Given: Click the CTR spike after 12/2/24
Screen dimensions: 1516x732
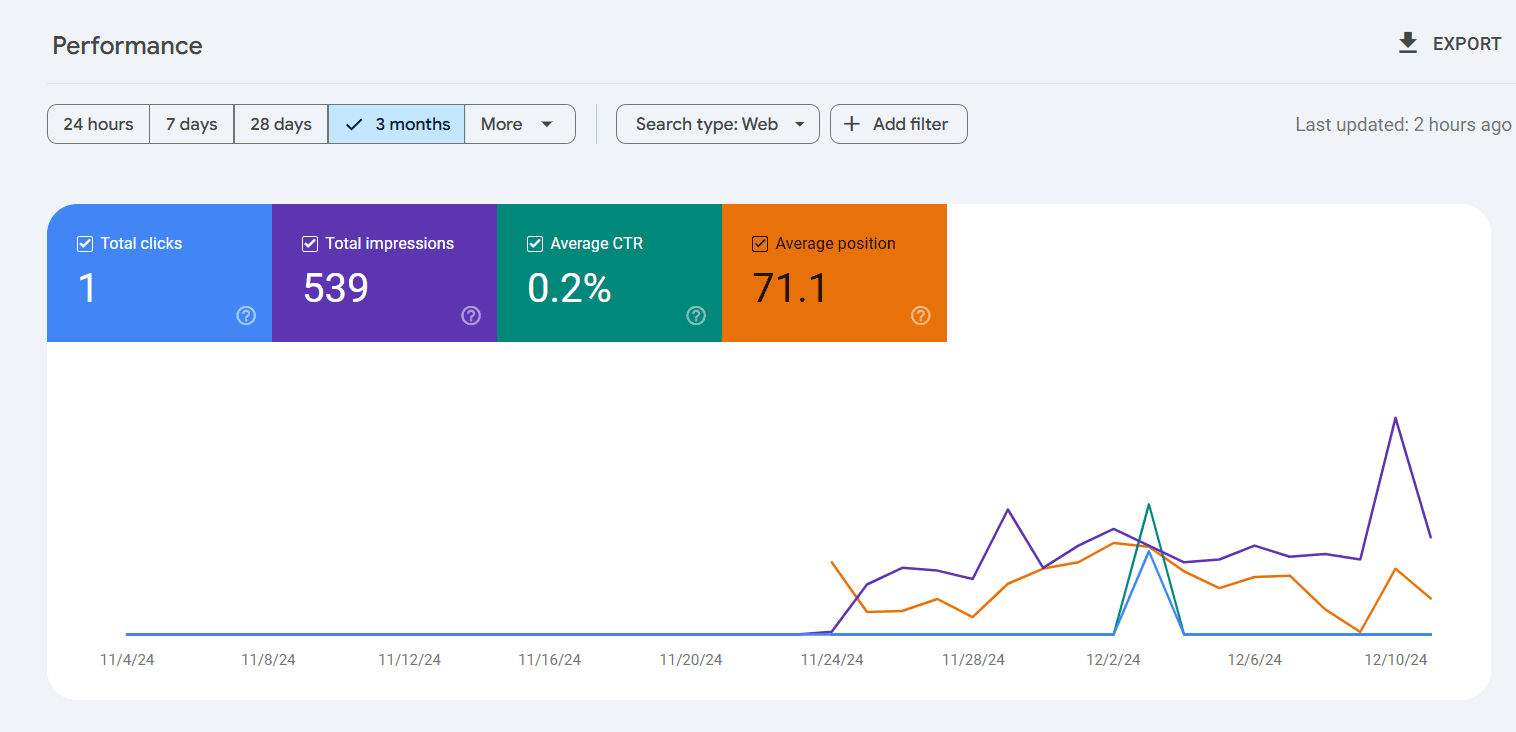Looking at the screenshot, I should 1149,504.
